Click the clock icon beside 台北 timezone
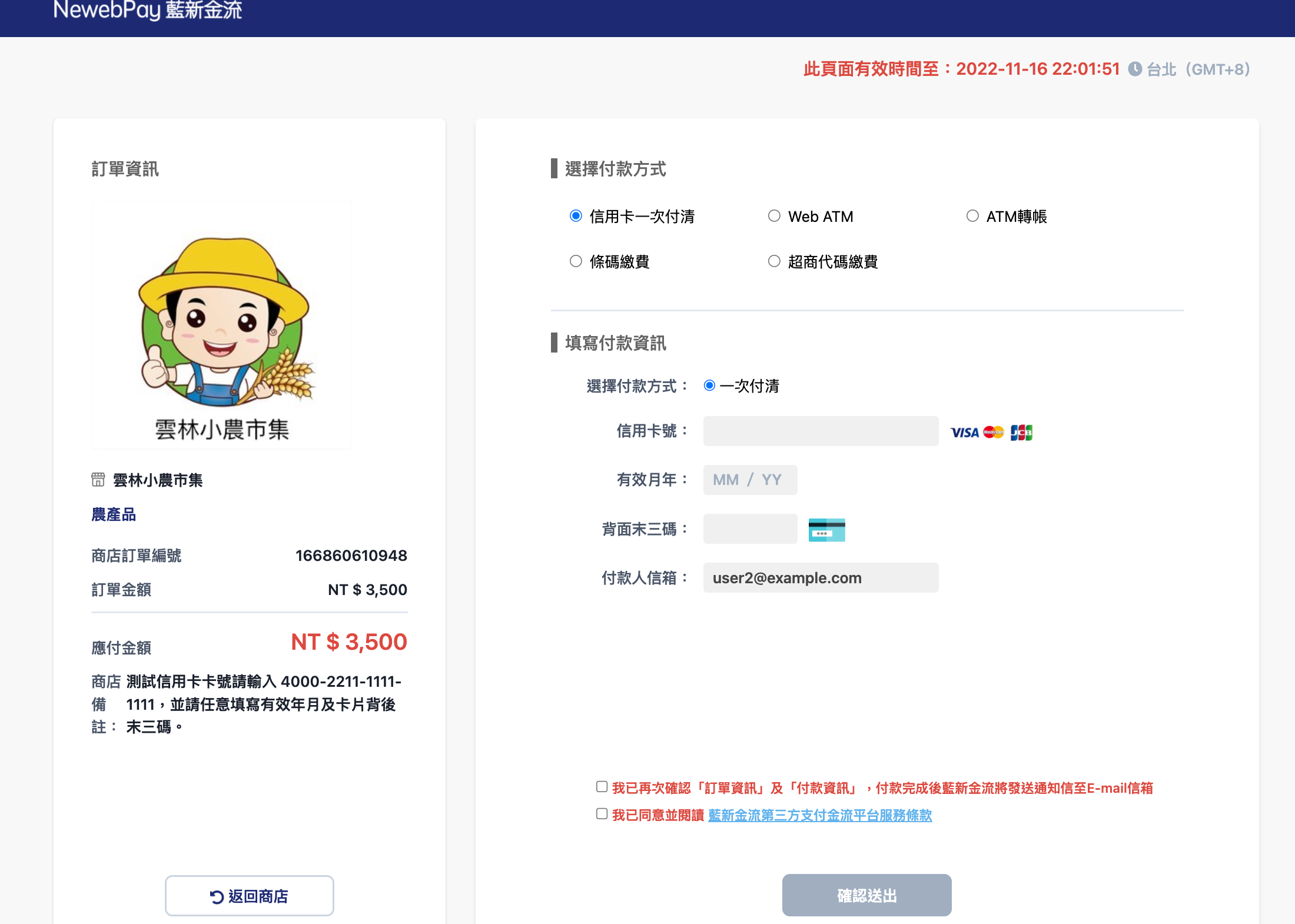This screenshot has width=1295, height=924. point(1135,69)
